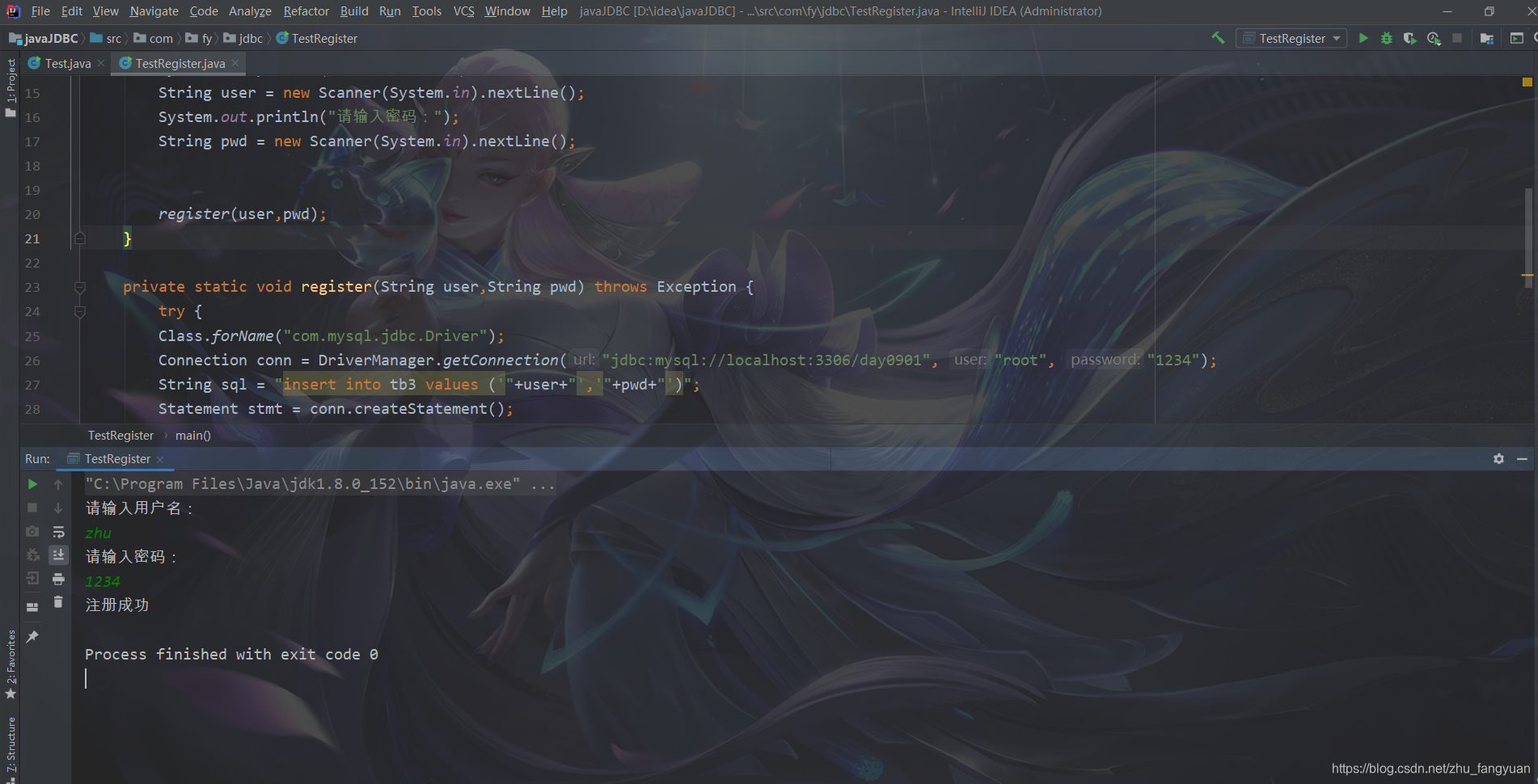Image resolution: width=1538 pixels, height=784 pixels.
Task: Toggle Scroll to End in the console
Action: (58, 554)
